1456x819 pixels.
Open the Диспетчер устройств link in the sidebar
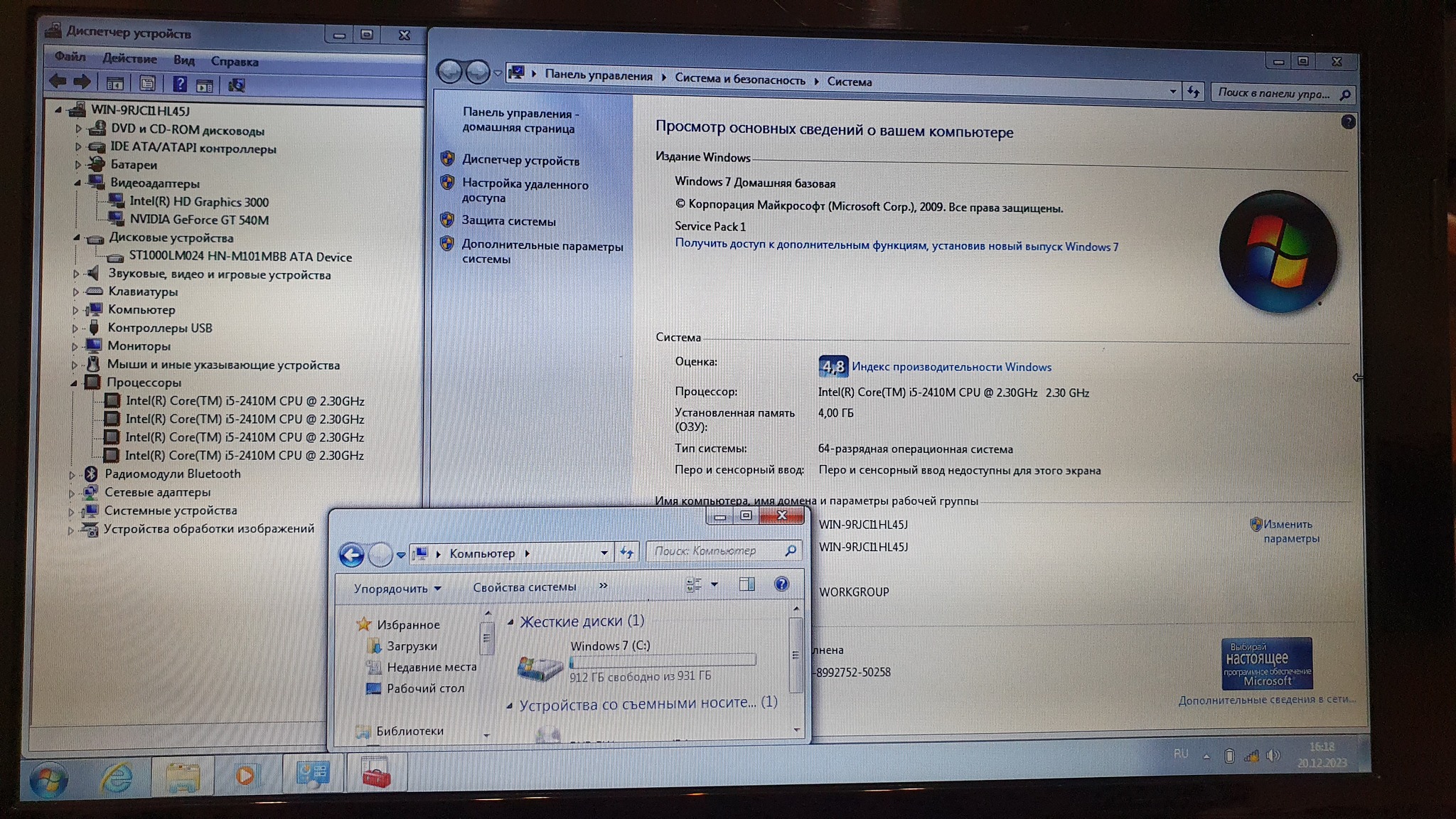pos(520,161)
